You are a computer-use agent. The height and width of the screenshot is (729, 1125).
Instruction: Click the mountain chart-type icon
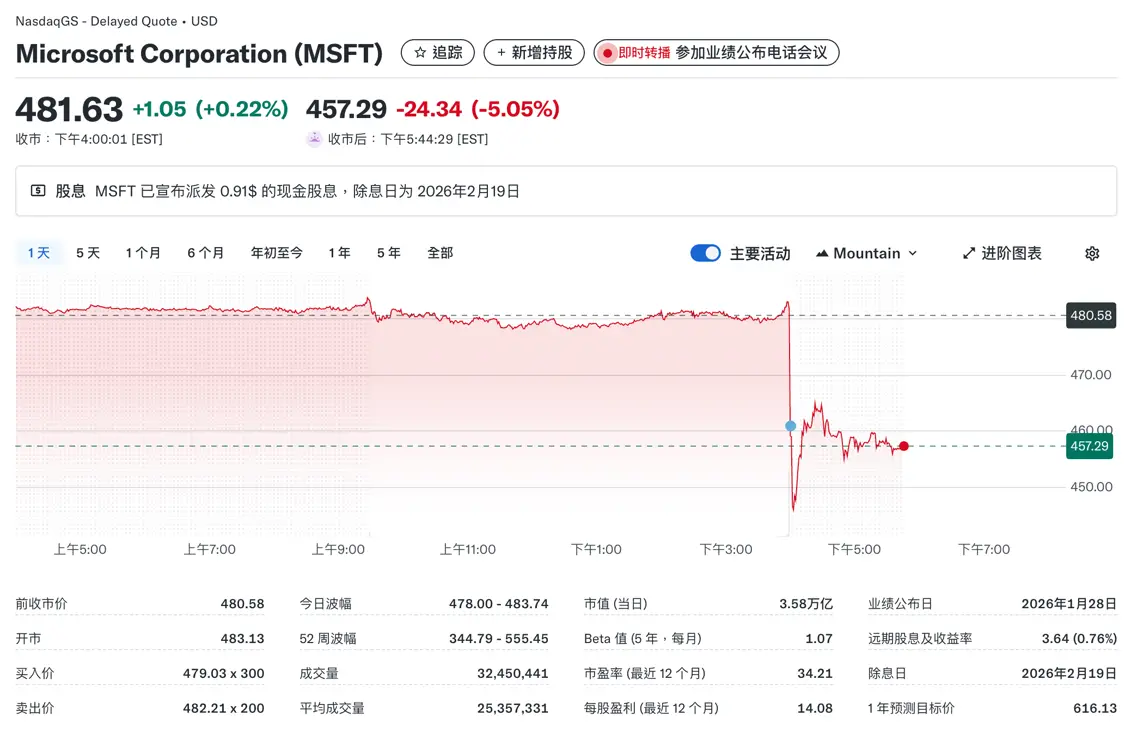coord(823,253)
